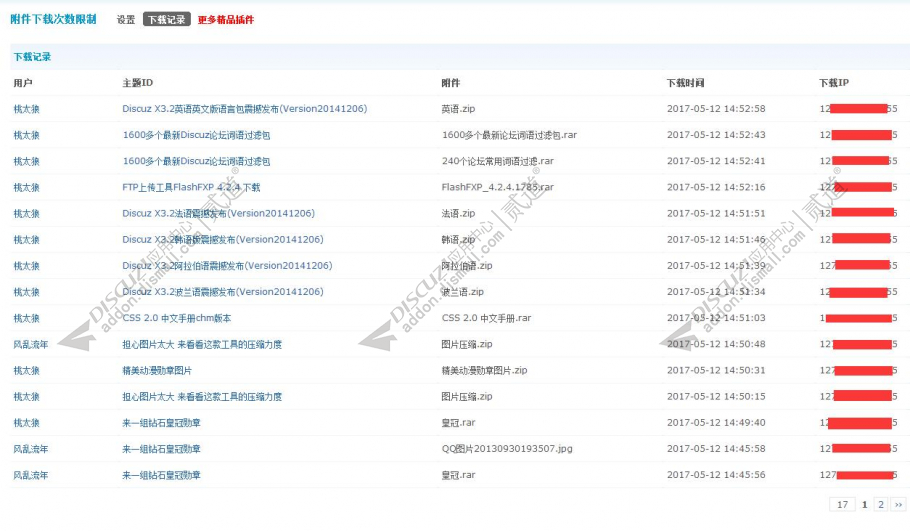Open topic Discuz X3.2韩语版震撼发布

click(x=223, y=239)
